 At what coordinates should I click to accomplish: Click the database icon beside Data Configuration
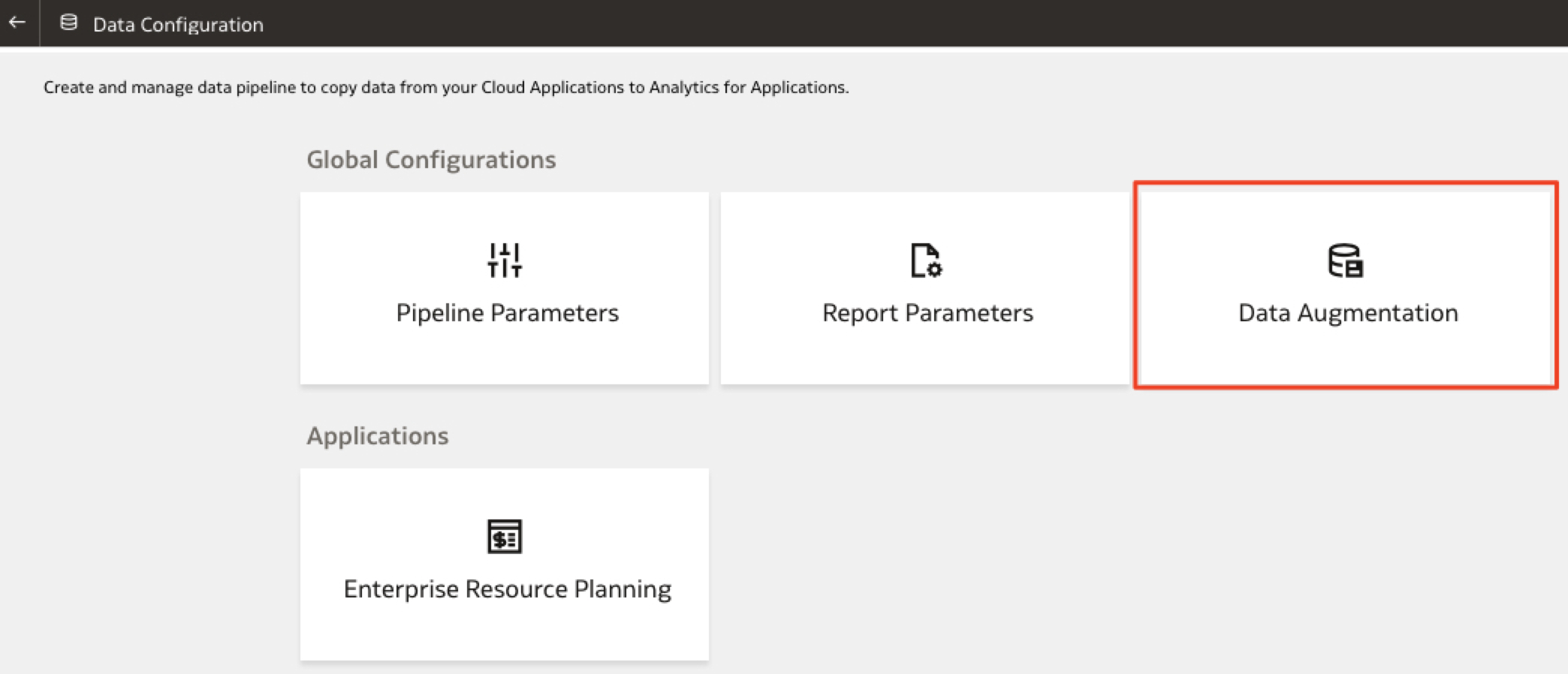pyautogui.click(x=68, y=23)
